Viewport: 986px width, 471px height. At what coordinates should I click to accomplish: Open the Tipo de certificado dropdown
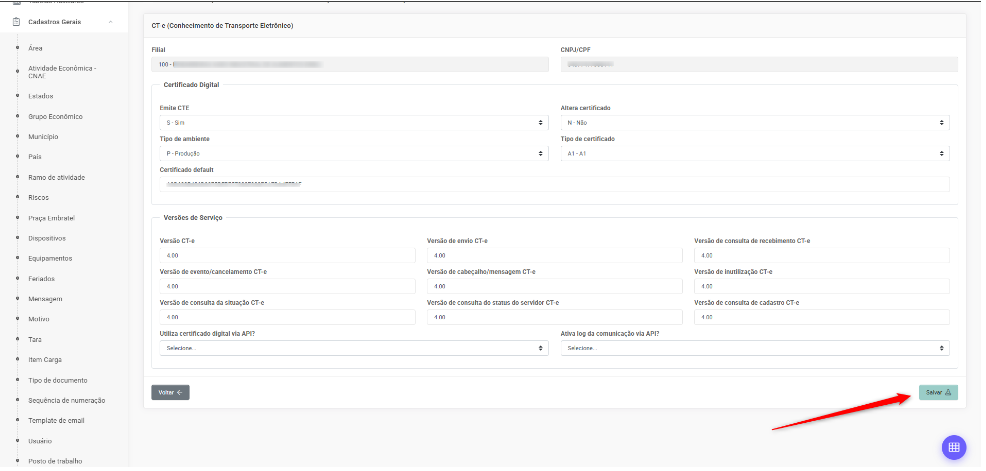[755, 154]
